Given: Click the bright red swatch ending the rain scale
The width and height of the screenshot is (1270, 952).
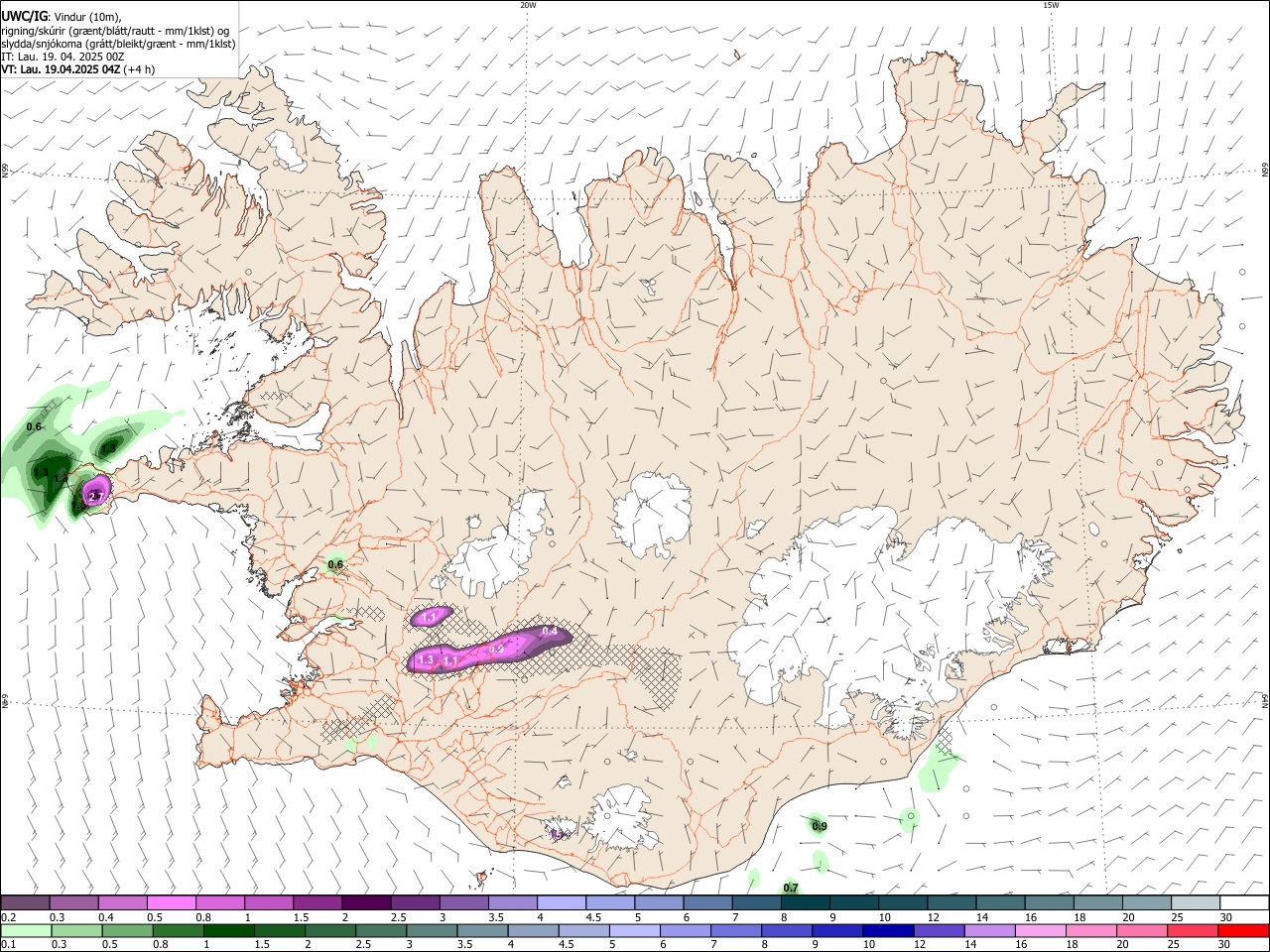Looking at the screenshot, I should pos(1243,931).
